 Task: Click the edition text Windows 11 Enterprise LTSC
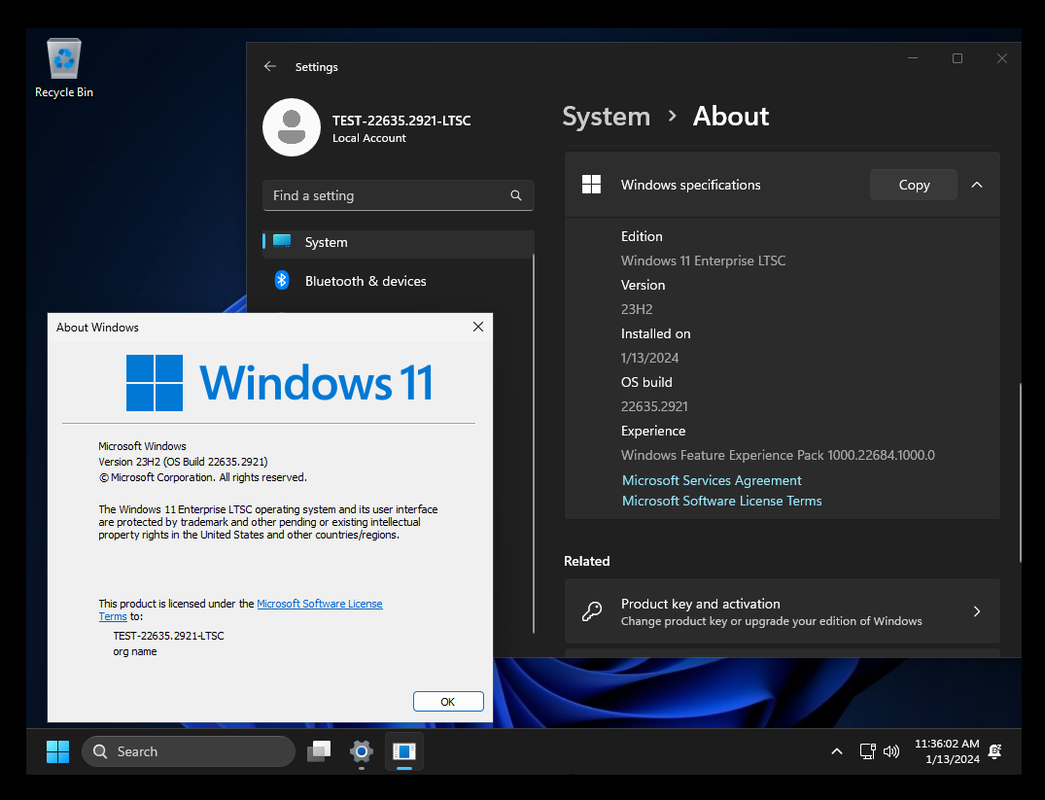[703, 261]
